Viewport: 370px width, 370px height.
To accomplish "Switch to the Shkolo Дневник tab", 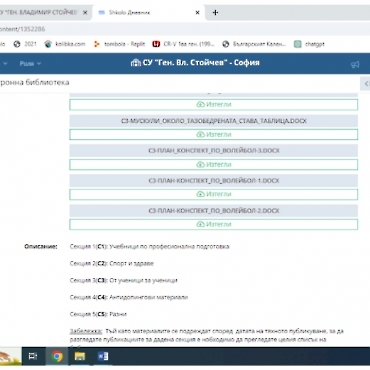I will pyautogui.click(x=148, y=13).
